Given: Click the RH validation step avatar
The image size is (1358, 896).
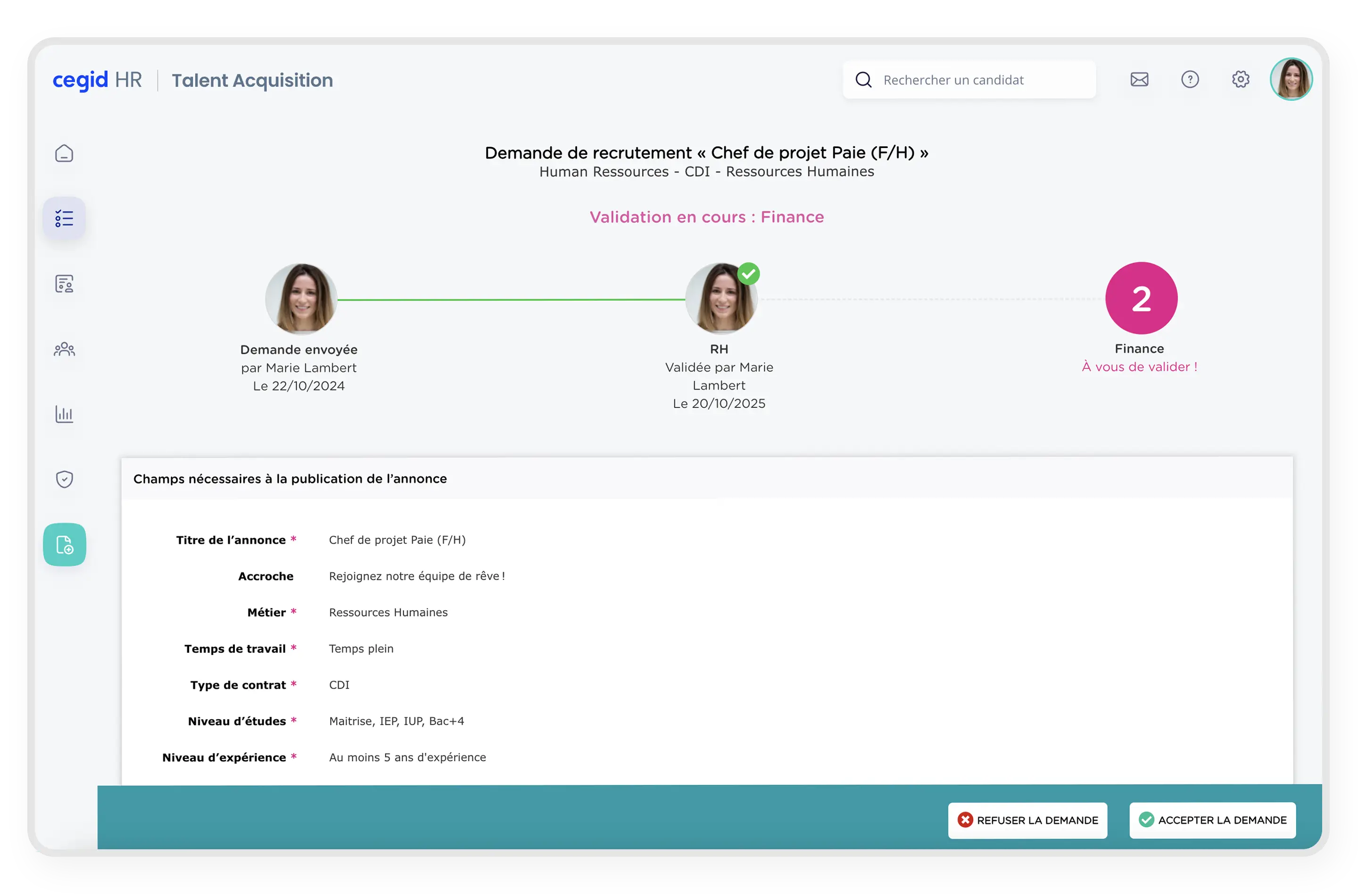Looking at the screenshot, I should pyautogui.click(x=721, y=299).
